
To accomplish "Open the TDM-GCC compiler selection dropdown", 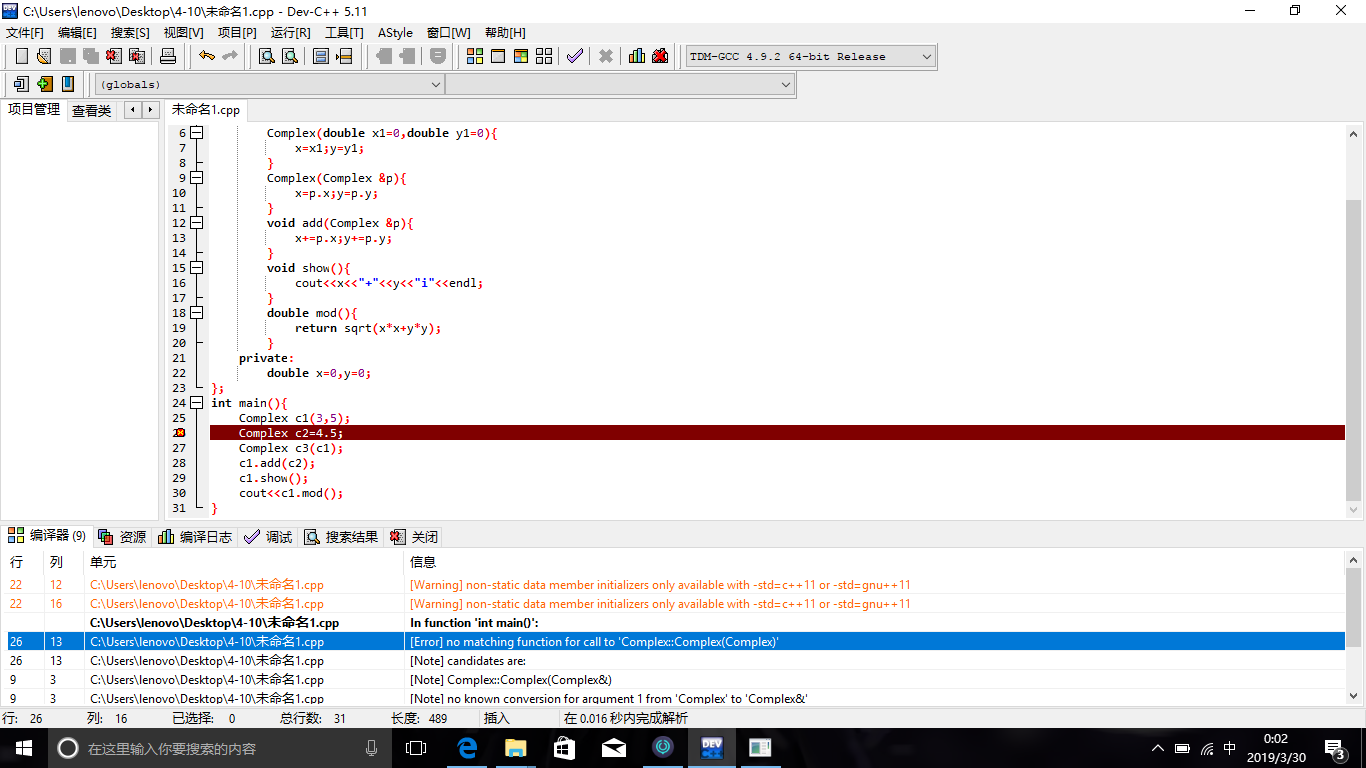I will pos(926,57).
